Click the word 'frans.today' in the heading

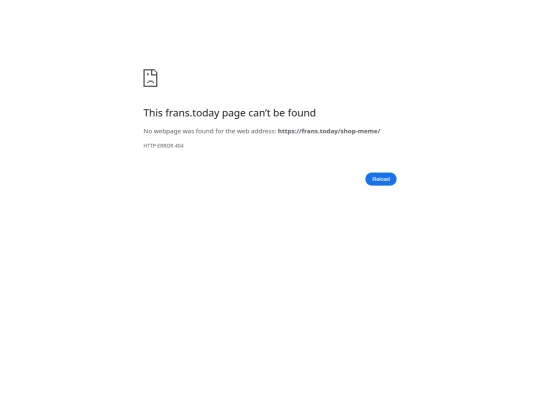point(192,113)
